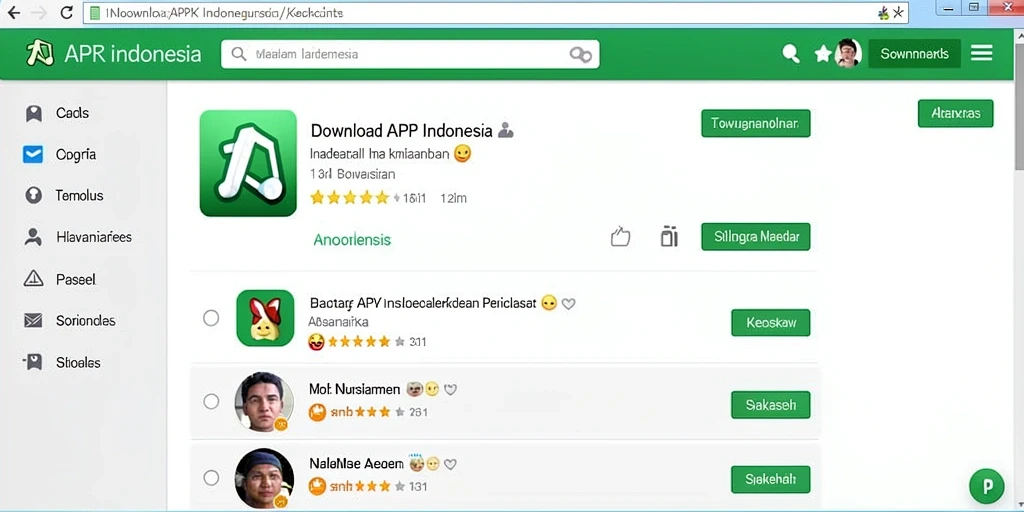This screenshot has height=512, width=1024.
Task: Click the Bactarg APV title text
Action: (423, 303)
